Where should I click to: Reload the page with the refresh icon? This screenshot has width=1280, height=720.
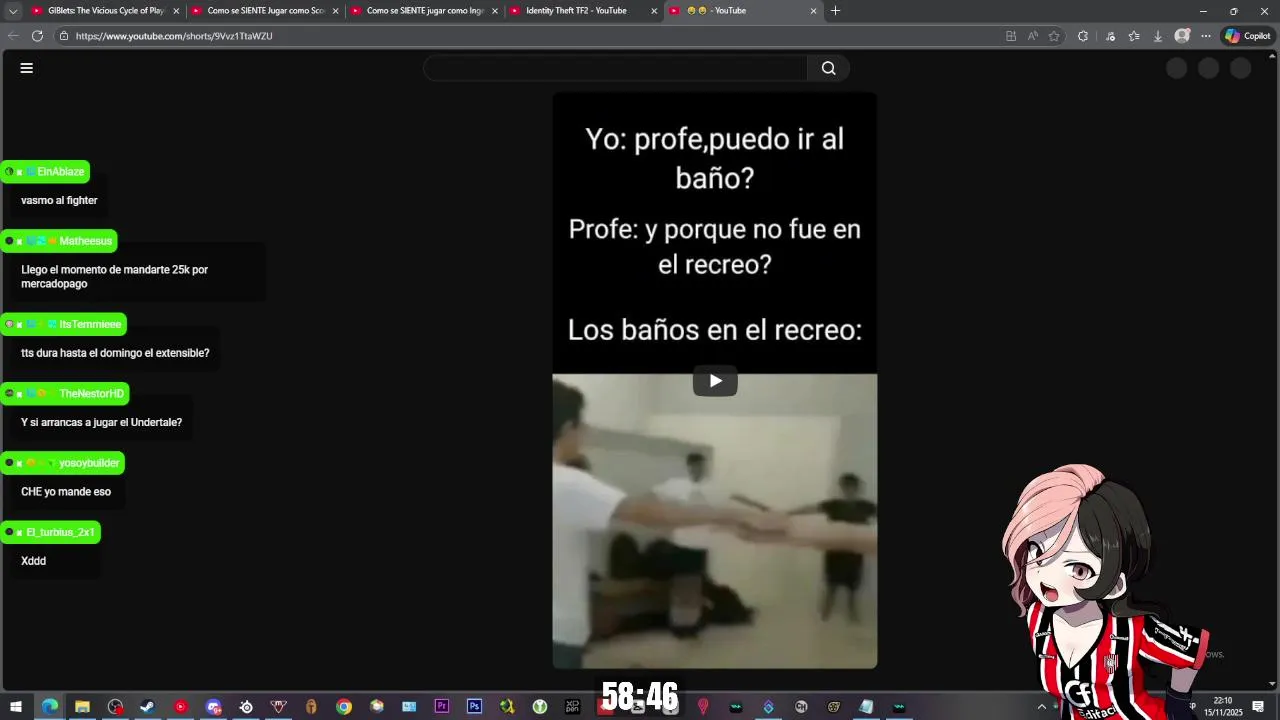pos(37,36)
